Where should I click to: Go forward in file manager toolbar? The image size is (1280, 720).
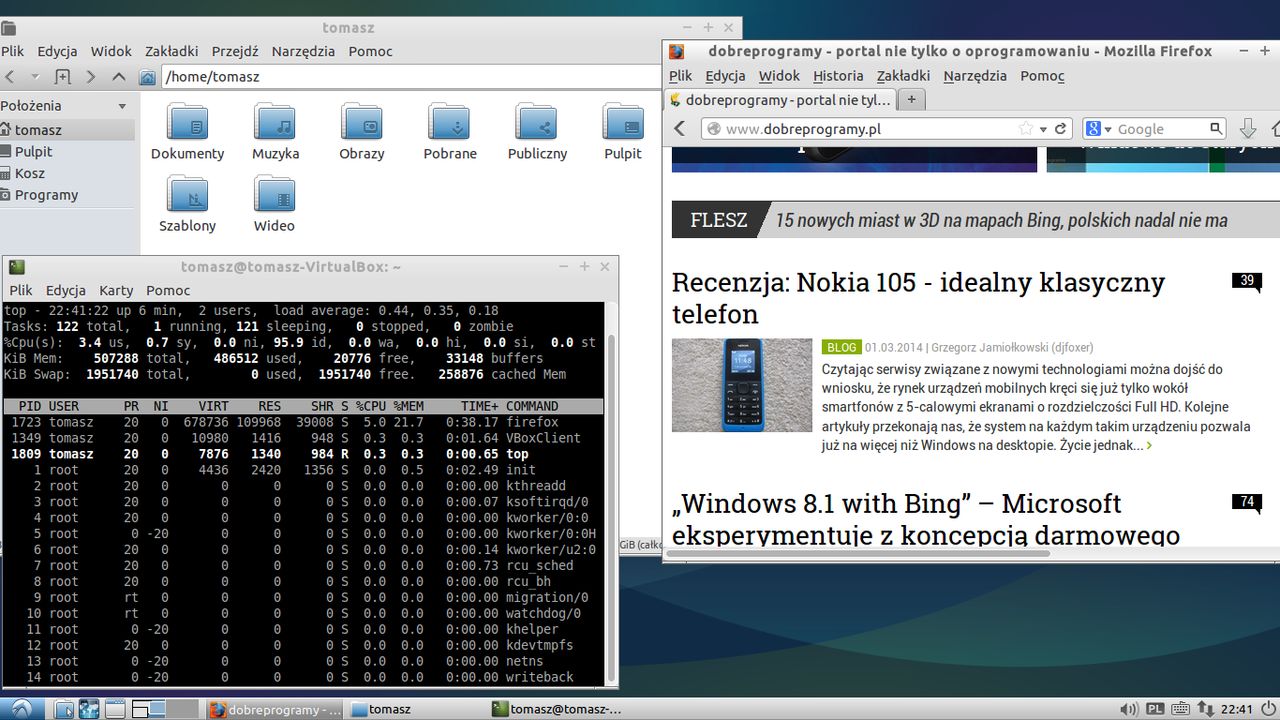click(x=91, y=77)
